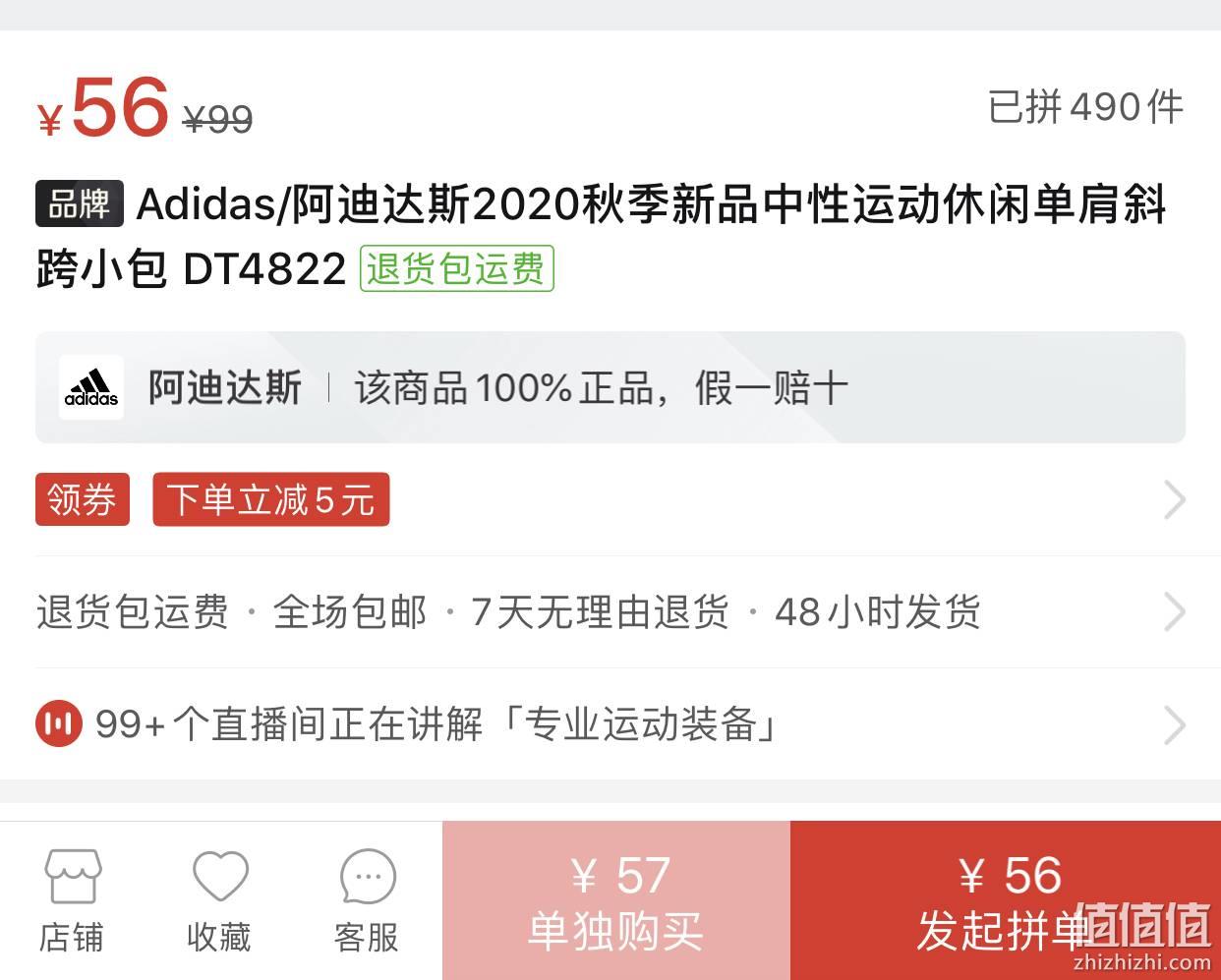Click ¥57 单独购买 button
The width and height of the screenshot is (1221, 980).
[616, 900]
